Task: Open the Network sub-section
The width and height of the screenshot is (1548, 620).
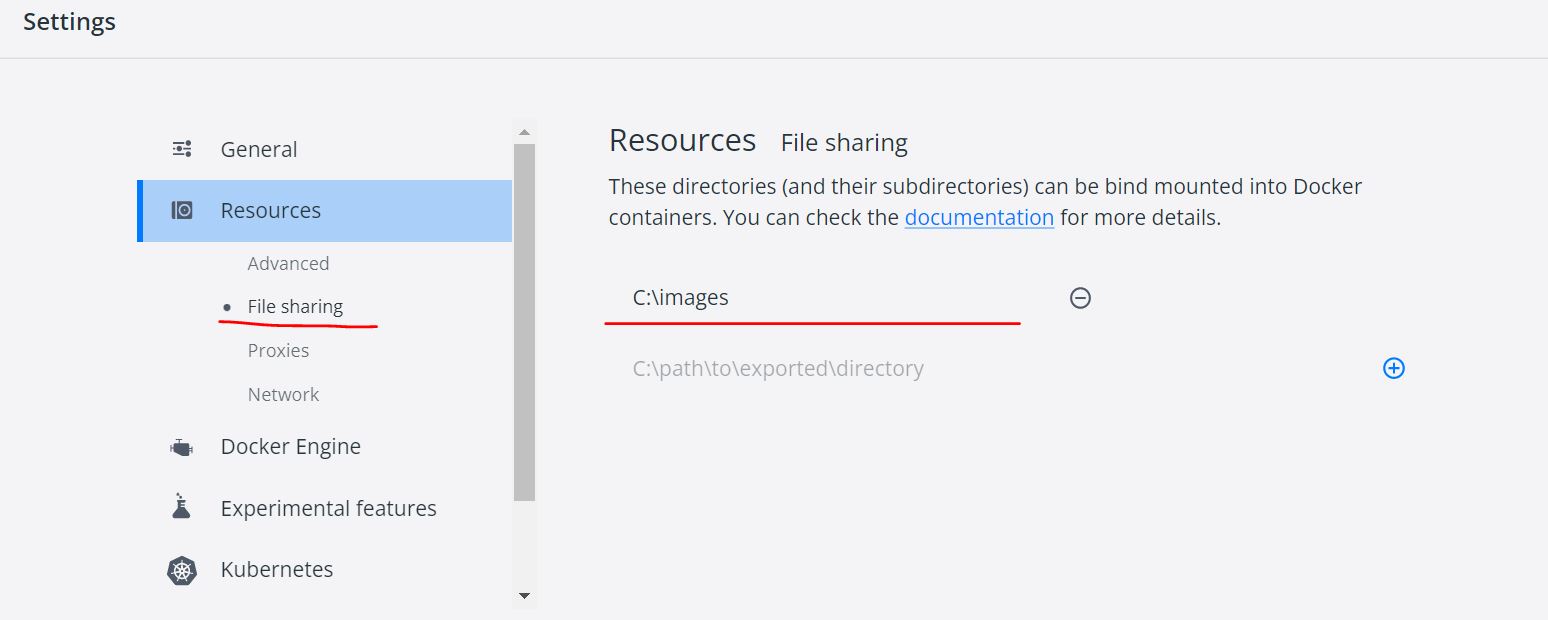Action: [283, 394]
